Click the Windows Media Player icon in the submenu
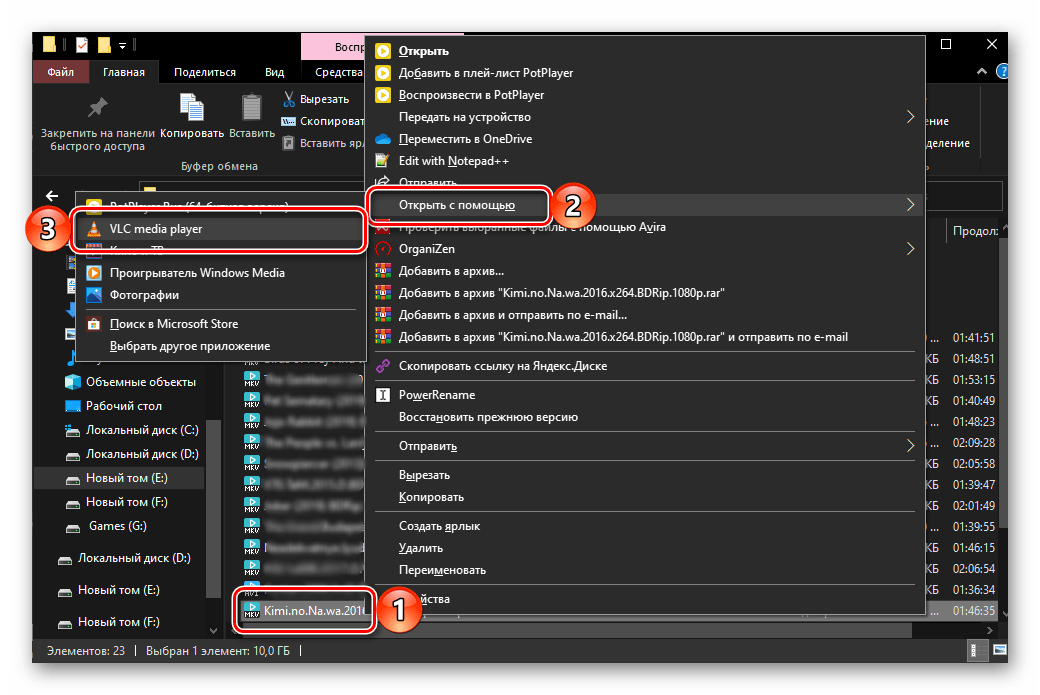1040x695 pixels. (94, 273)
